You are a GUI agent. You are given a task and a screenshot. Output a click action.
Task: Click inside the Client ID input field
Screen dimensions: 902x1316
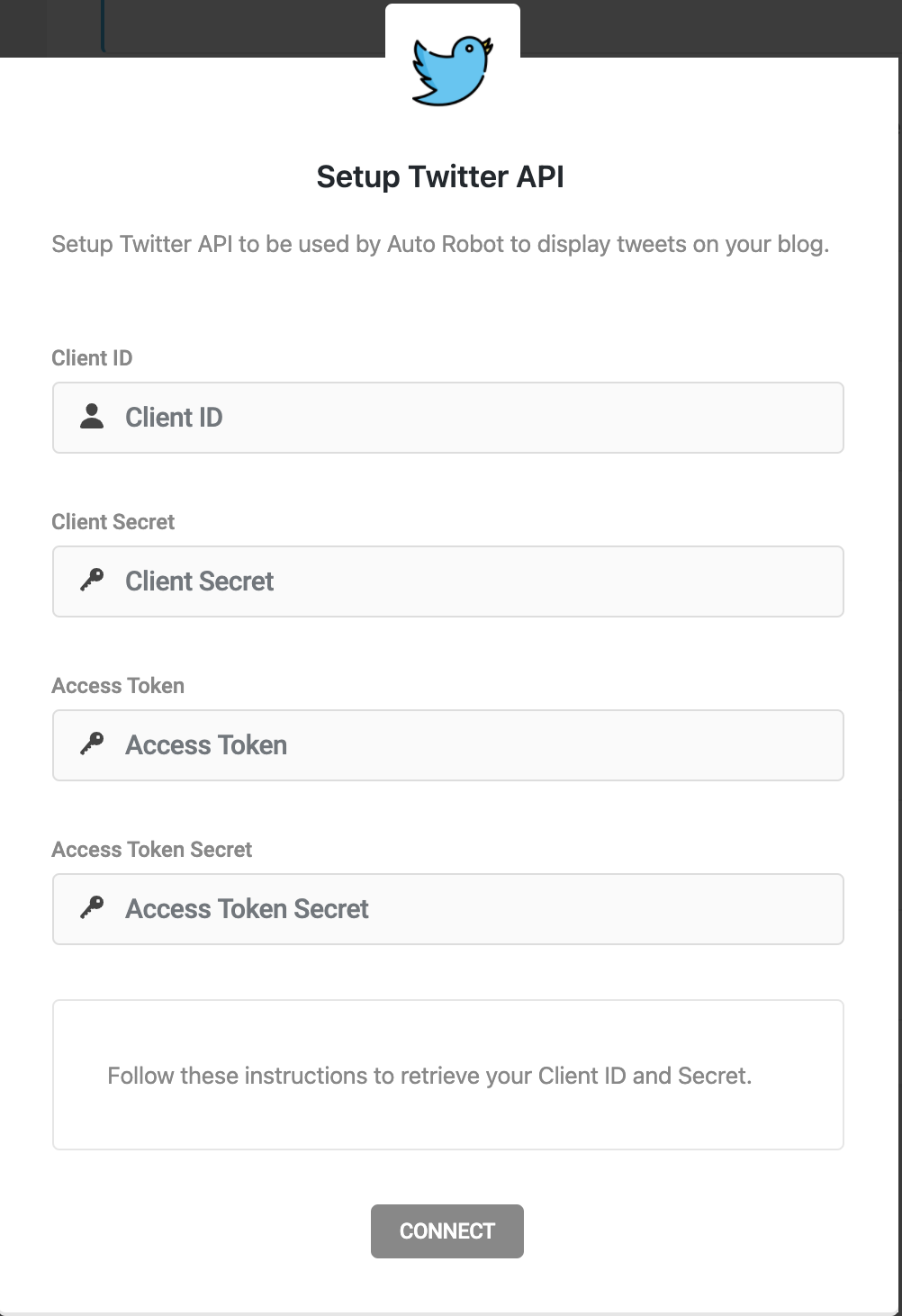(447, 417)
